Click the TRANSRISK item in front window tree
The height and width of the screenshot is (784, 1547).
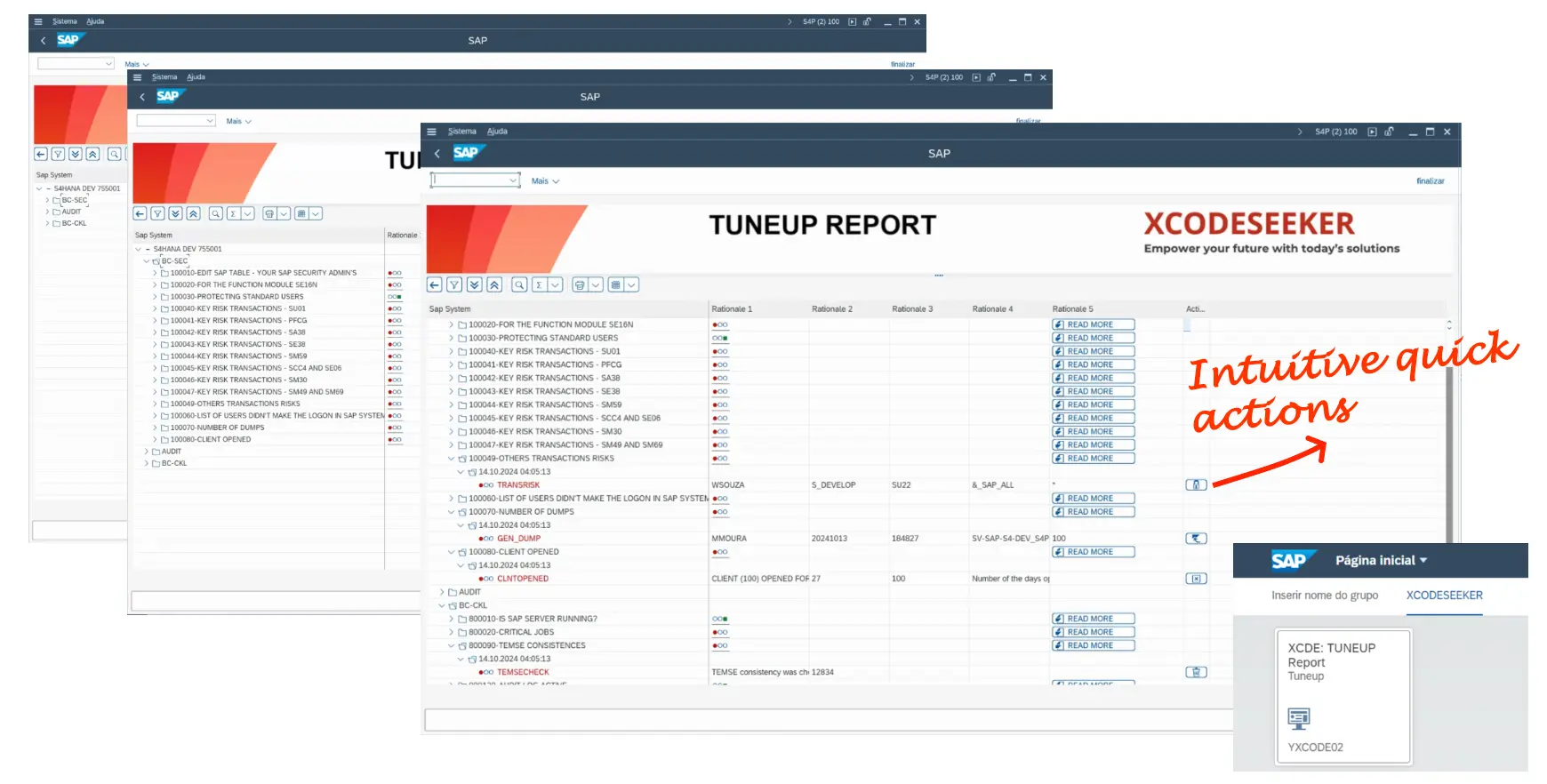[518, 485]
